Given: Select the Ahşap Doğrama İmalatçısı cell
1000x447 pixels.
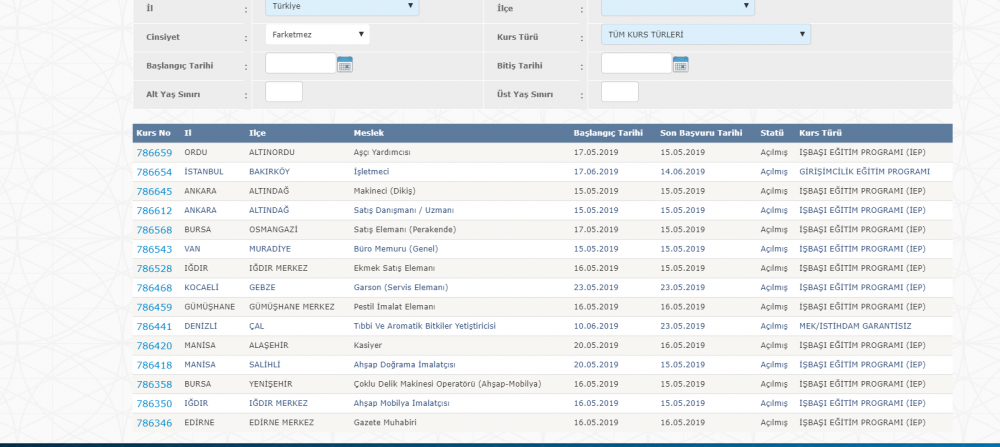Looking at the screenshot, I should click(404, 364).
